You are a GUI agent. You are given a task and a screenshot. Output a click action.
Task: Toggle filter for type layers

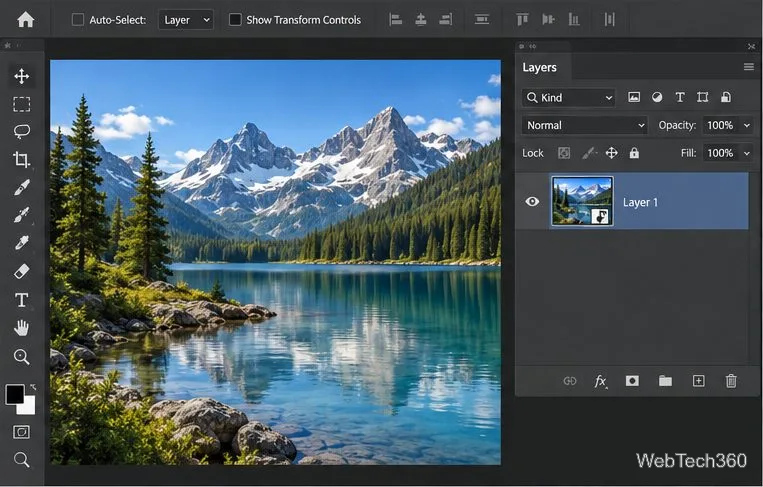pyautogui.click(x=680, y=97)
